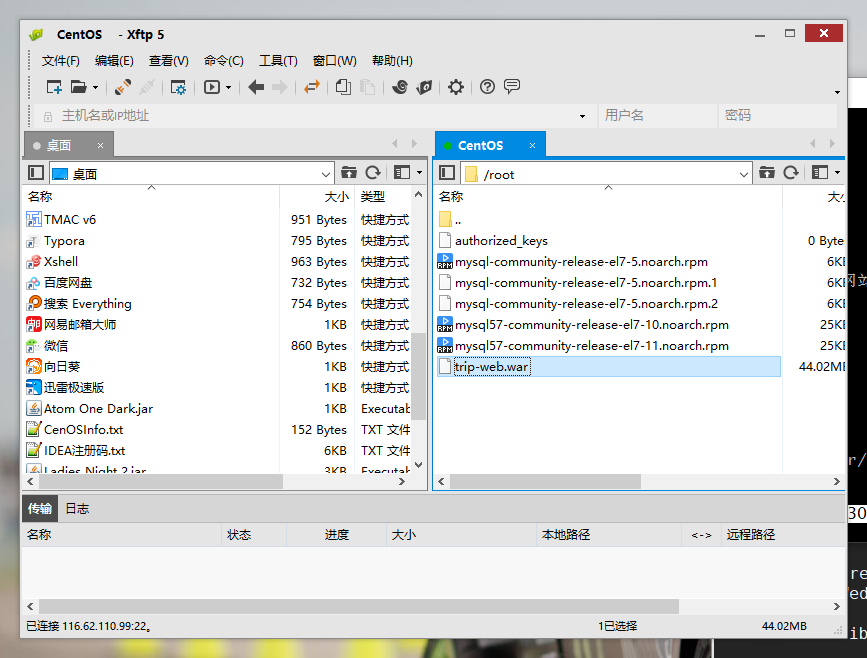Expand the Open folder dropdown arrow
867x658 pixels.
coord(96,87)
